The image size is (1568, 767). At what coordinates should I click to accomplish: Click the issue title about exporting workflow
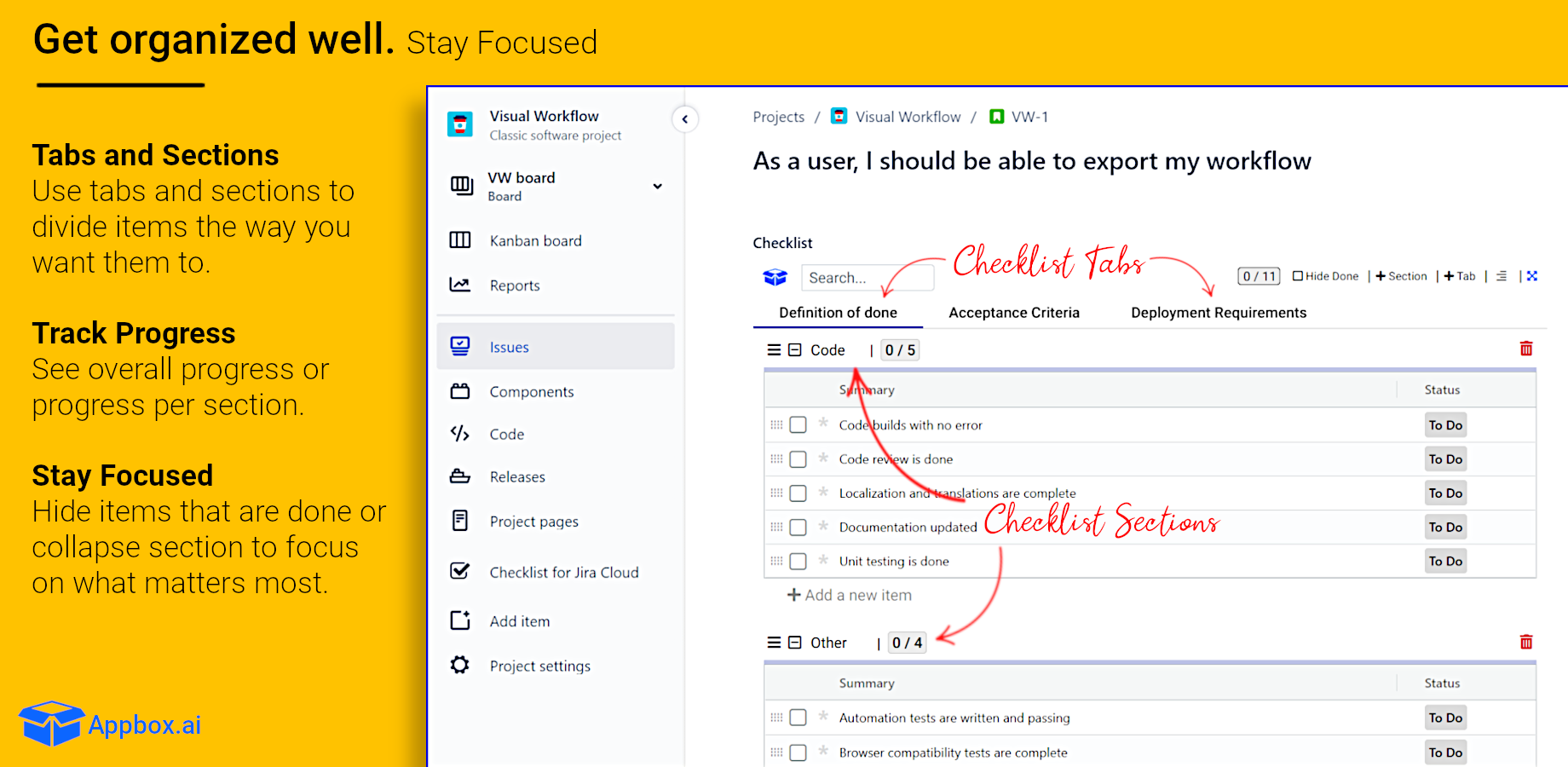click(1032, 161)
